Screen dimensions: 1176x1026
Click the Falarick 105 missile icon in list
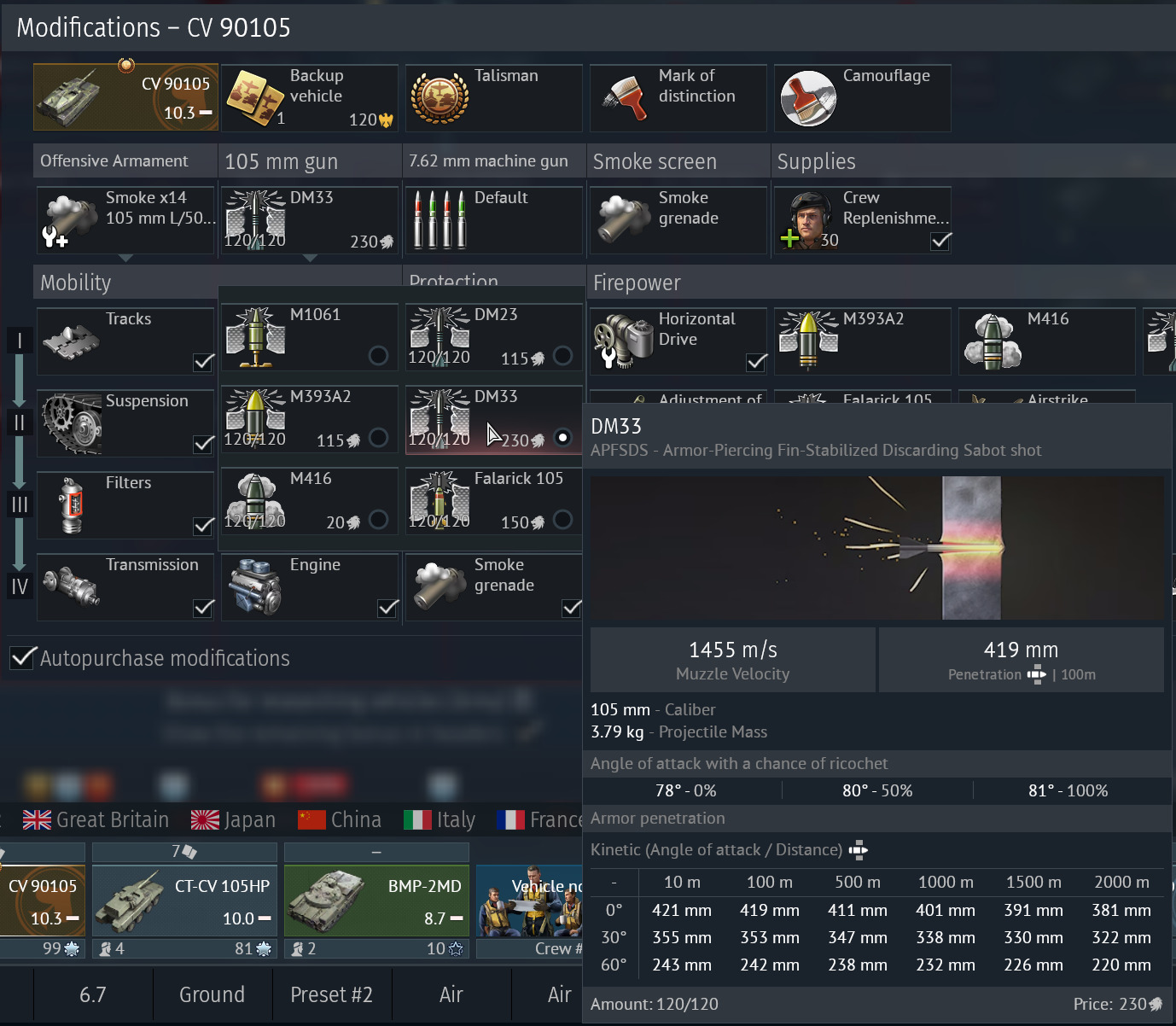coord(440,502)
